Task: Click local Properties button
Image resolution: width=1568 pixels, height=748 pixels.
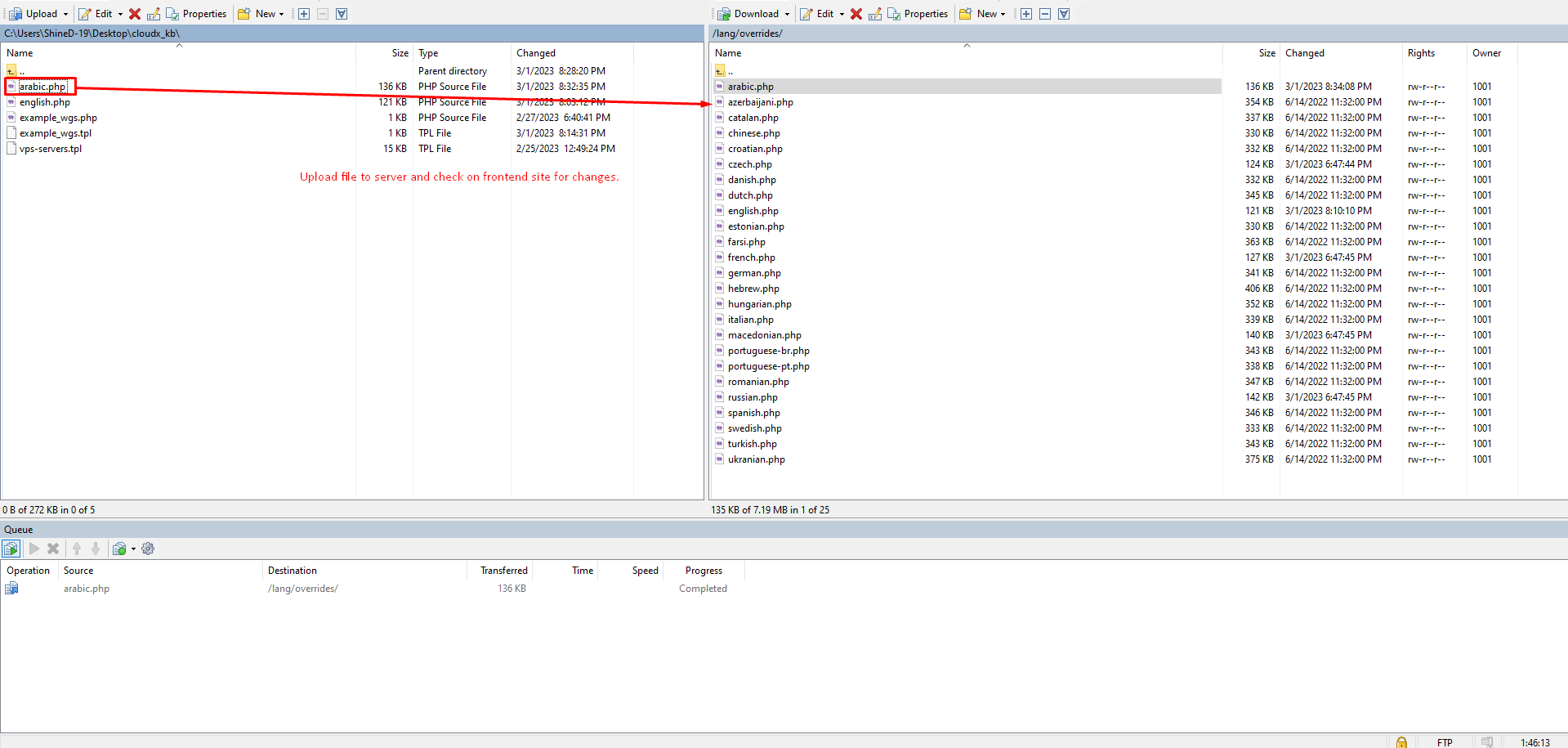Action: pyautogui.click(x=196, y=14)
